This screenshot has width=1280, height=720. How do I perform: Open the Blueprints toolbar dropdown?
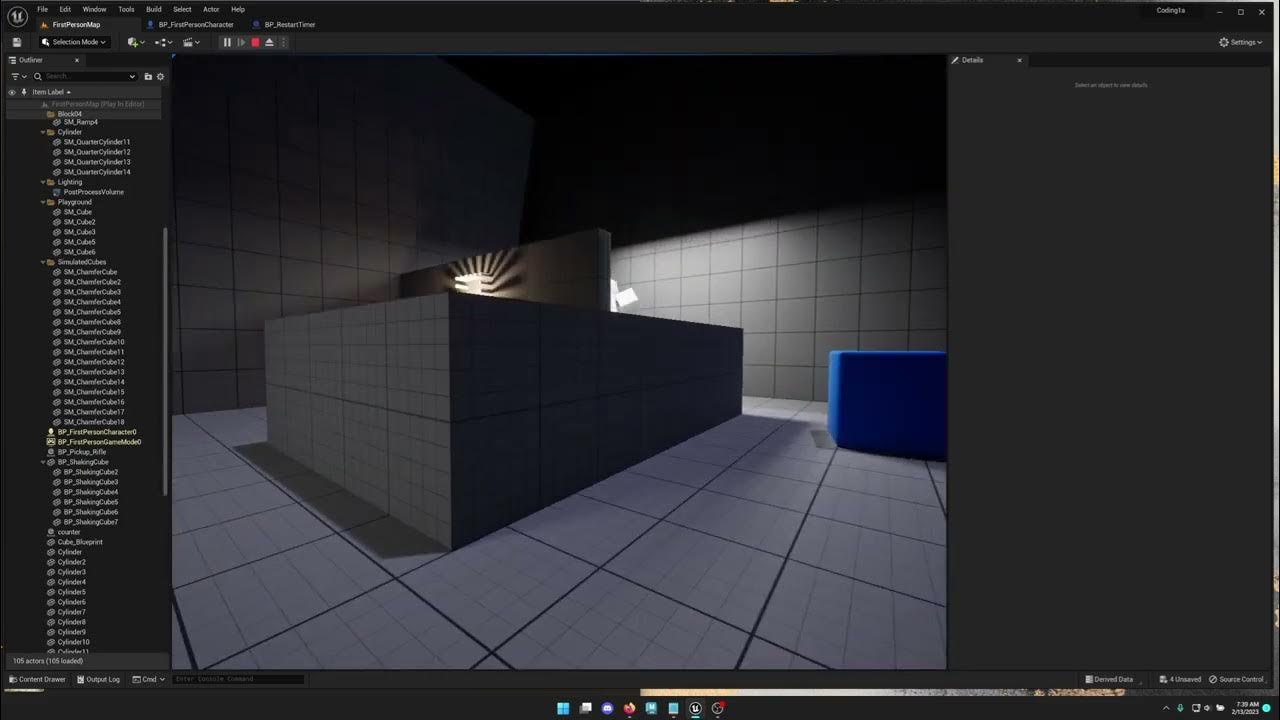[163, 42]
